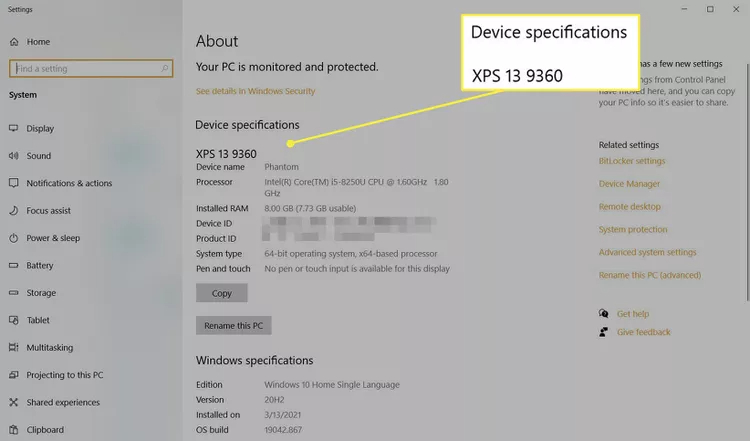This screenshot has height=441, width=750.
Task: Click Advanced system settings link
Action: click(x=647, y=252)
